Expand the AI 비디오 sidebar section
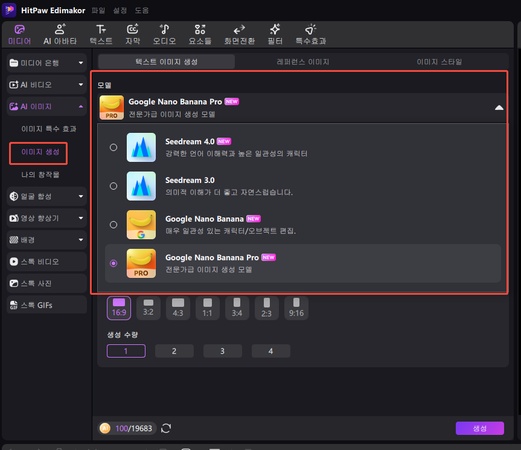The height and width of the screenshot is (450, 521). (47, 85)
